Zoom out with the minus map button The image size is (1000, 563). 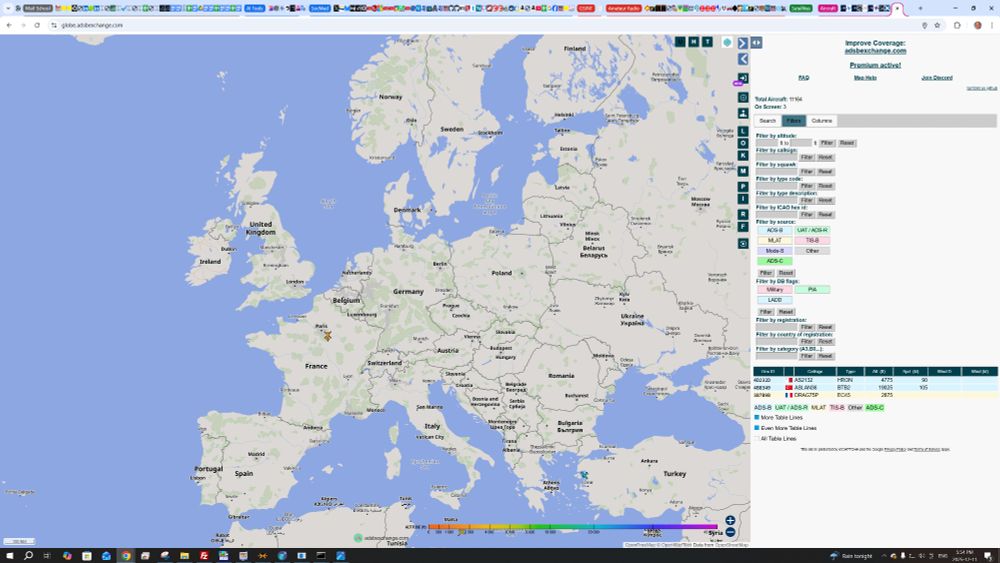pyautogui.click(x=730, y=532)
